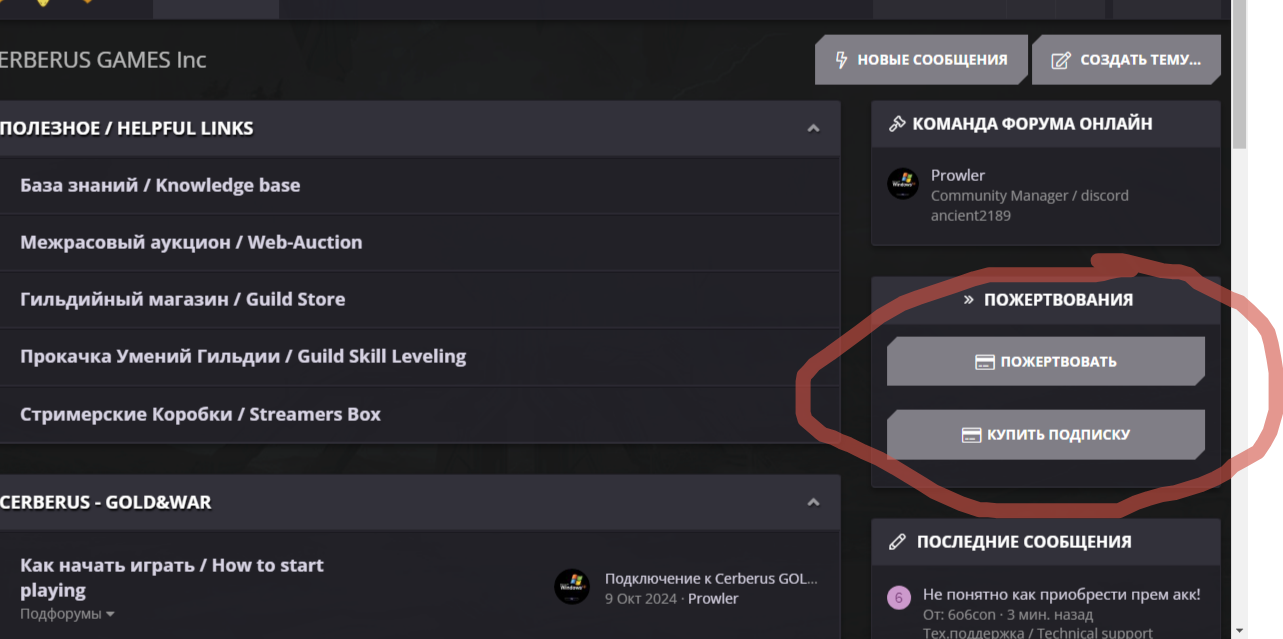Open the thread Не понятно как приобрести прем акк

[1061, 595]
